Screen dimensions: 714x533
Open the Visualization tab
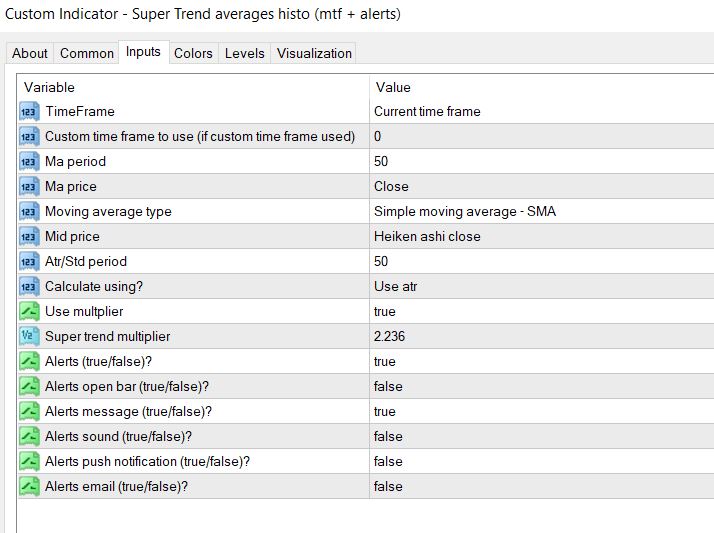(314, 53)
